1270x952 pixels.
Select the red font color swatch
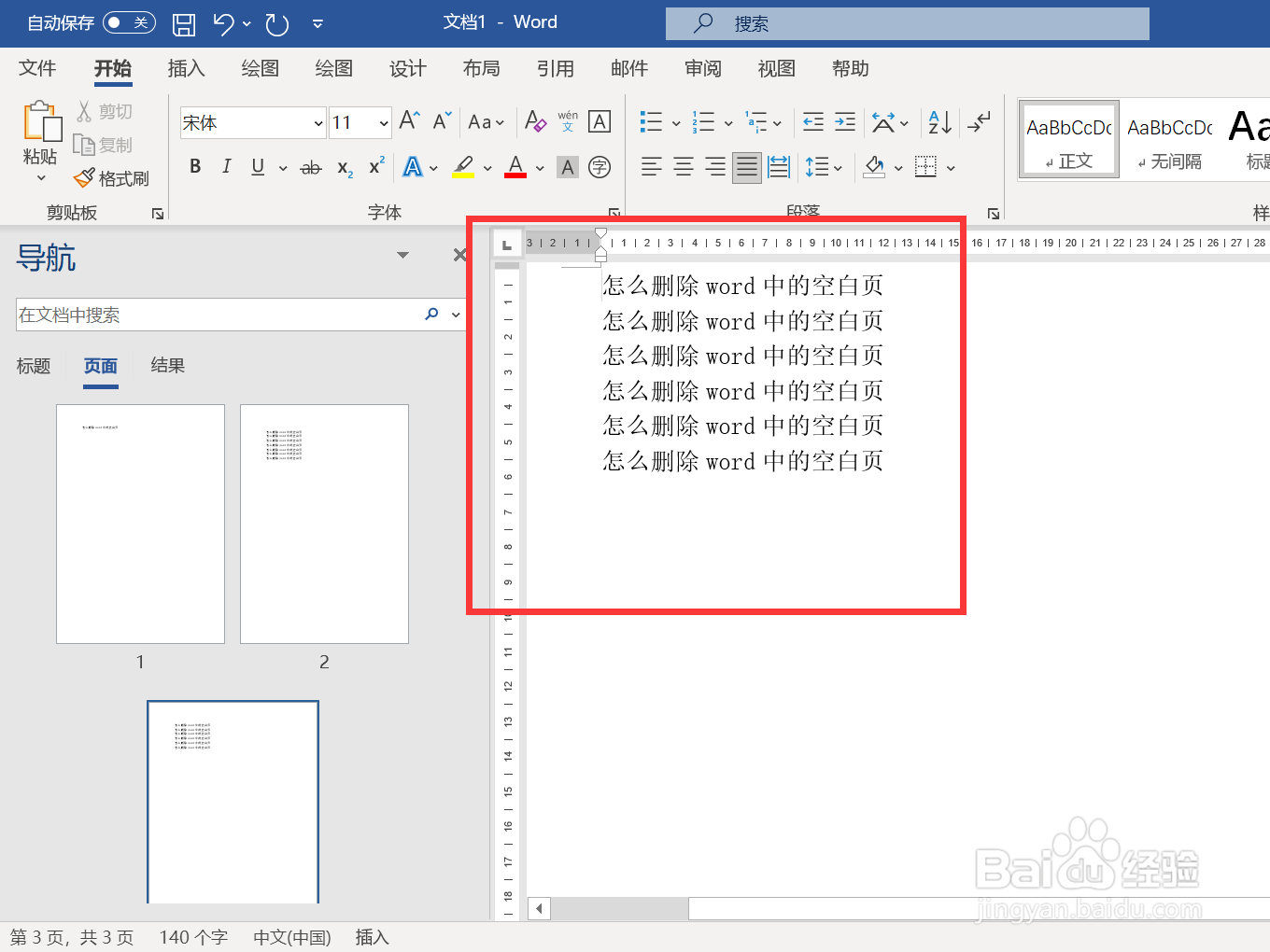tap(515, 166)
